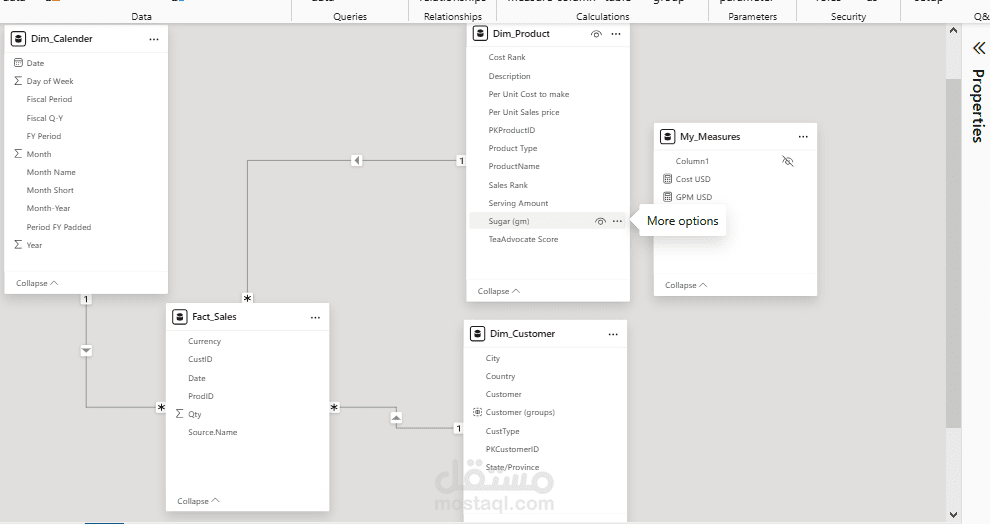Click the sigma icon beside Day of Week
Viewport: 990px width, 524px height.
click(x=18, y=81)
